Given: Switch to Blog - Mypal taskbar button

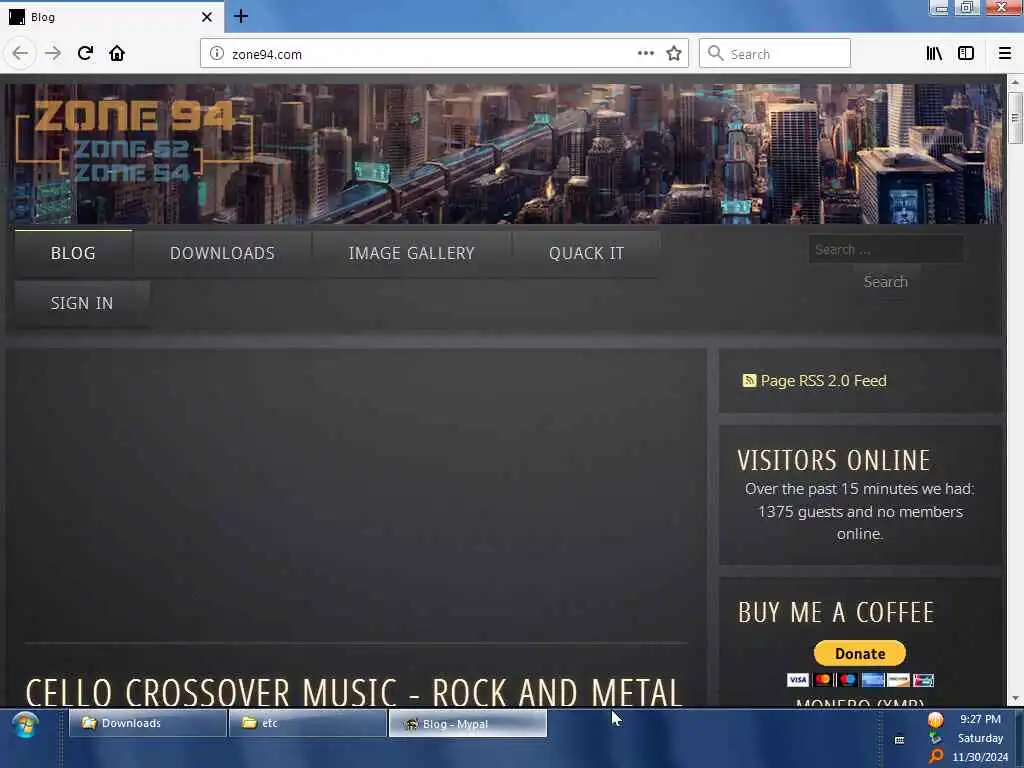Looking at the screenshot, I should [x=468, y=724].
